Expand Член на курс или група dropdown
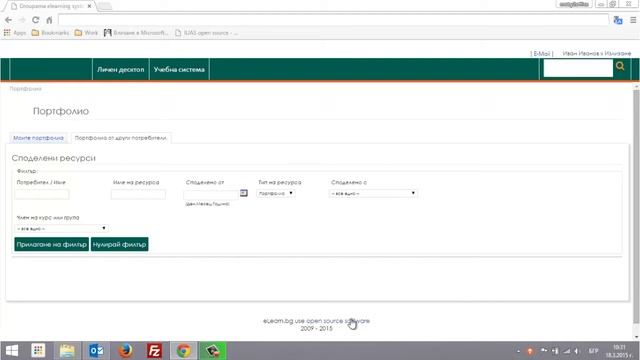Image resolution: width=640 pixels, height=360 pixels. tap(61, 228)
